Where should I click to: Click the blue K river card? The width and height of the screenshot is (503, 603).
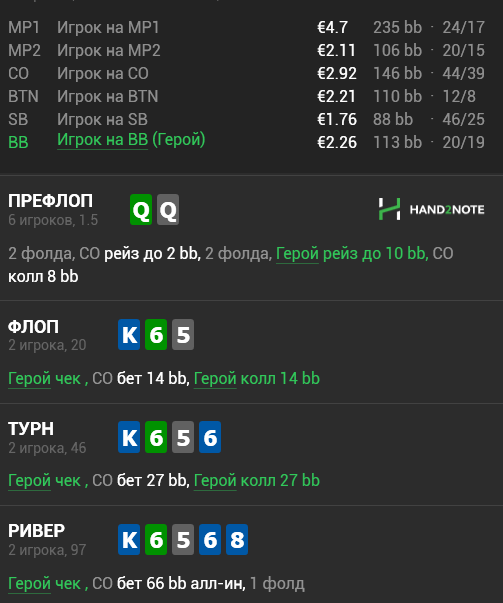(129, 540)
